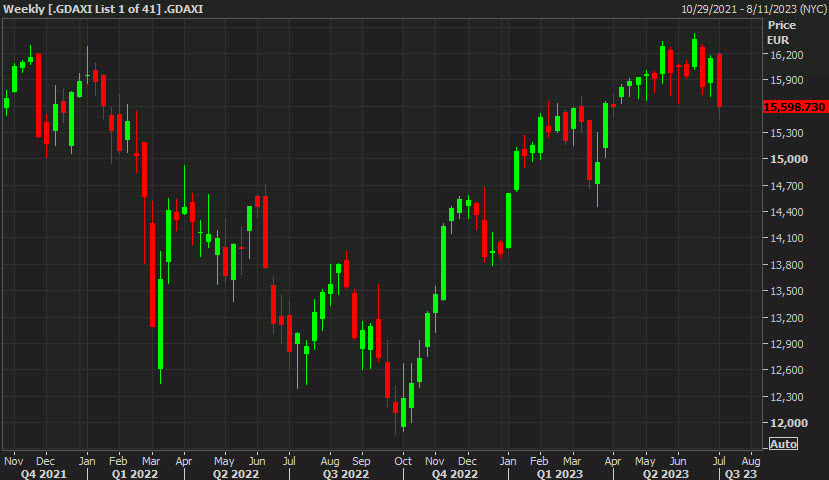Select the Aug label above Q3 2022
This screenshot has height=480, width=829.
[x=330, y=461]
